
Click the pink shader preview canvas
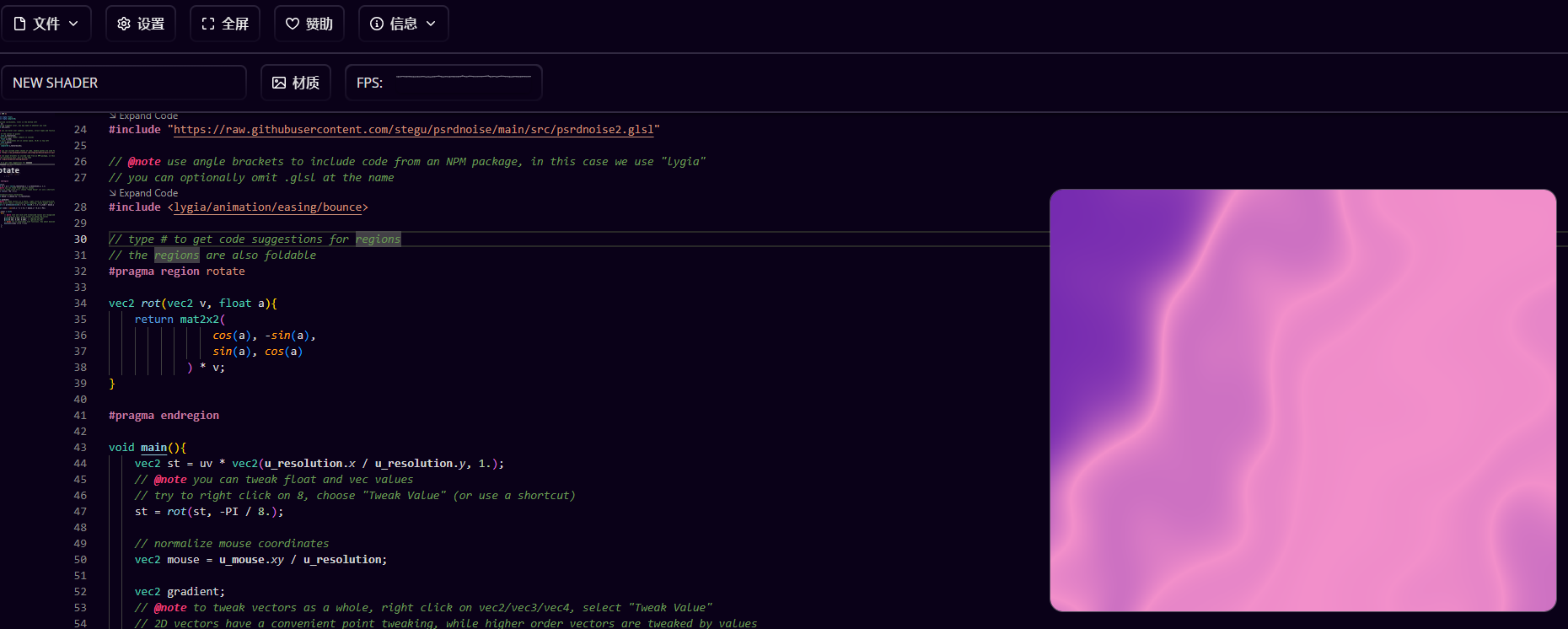[x=1302, y=401]
